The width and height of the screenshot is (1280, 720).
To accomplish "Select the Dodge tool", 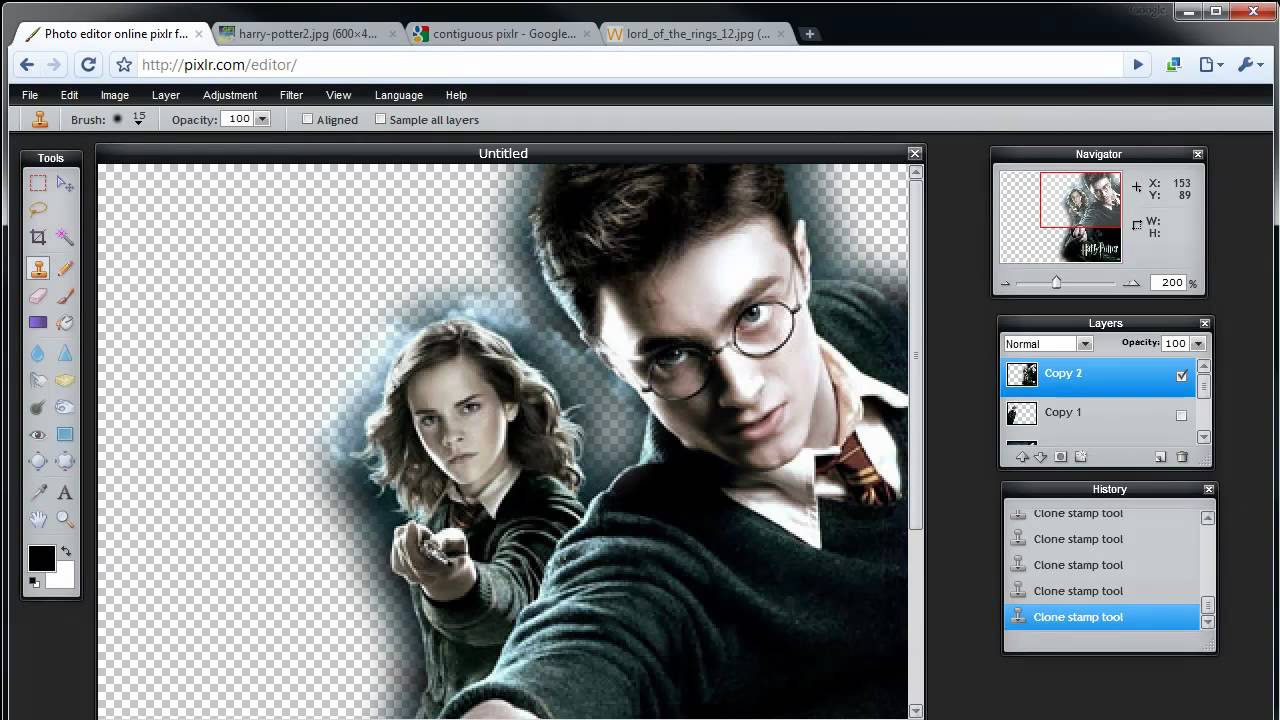I will 38,407.
